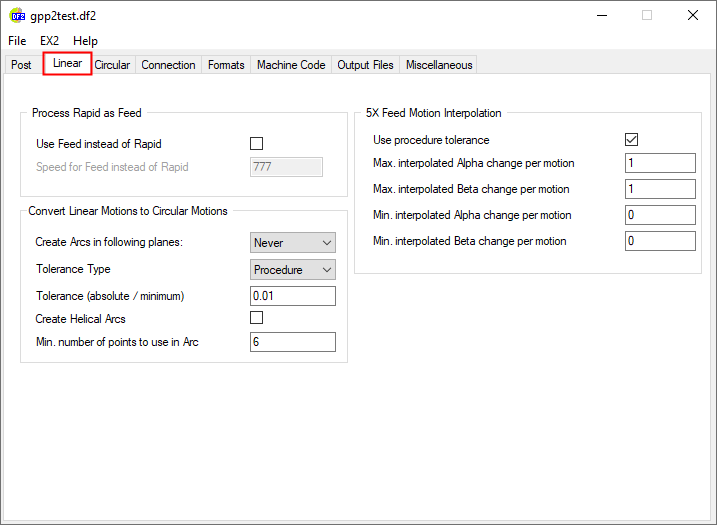Viewport: 717px width, 525px height.
Task: Click the gpp2test.df2 application icon in title bar
Action: pyautogui.click(x=18, y=15)
